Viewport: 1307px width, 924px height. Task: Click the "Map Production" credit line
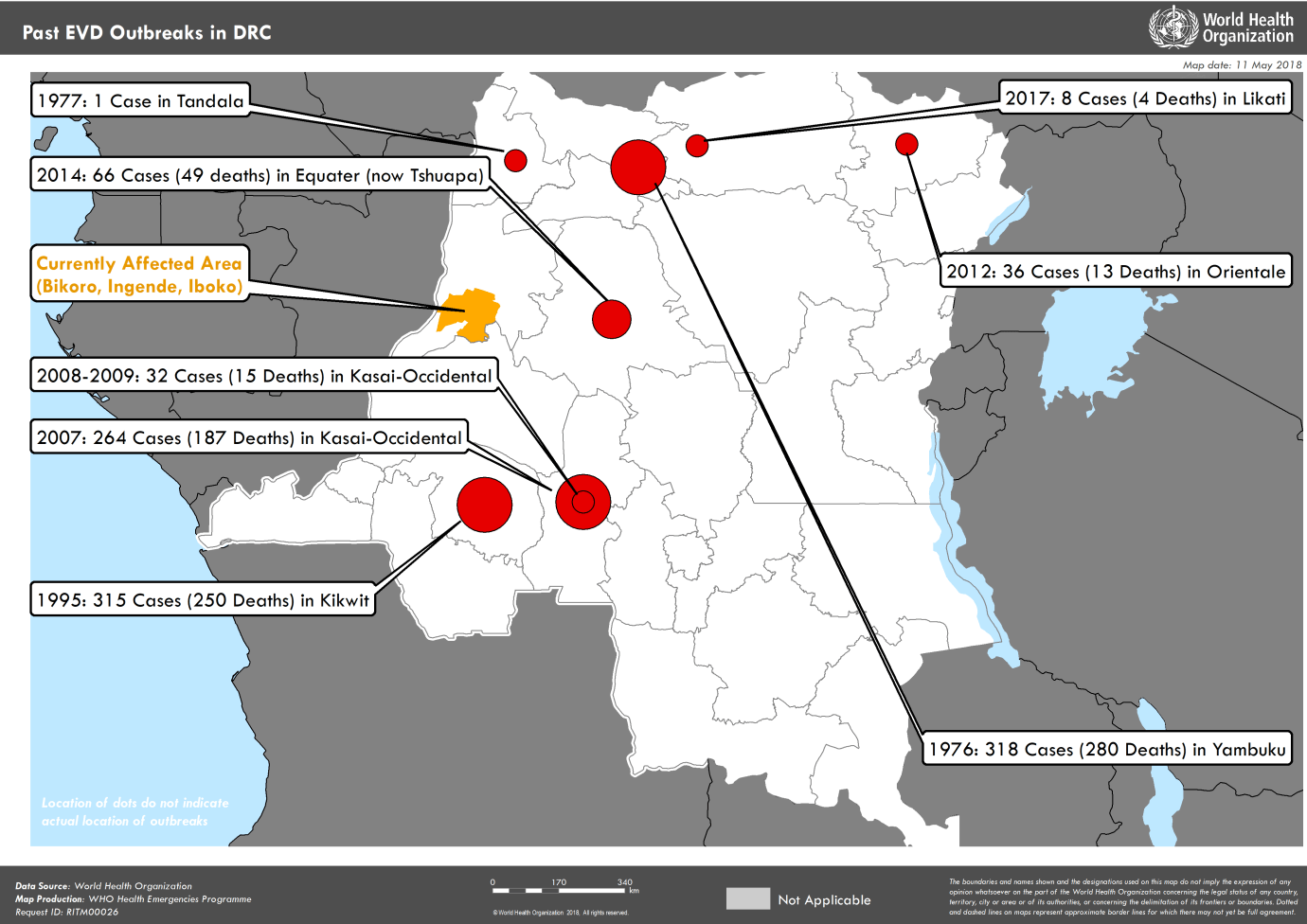[x=134, y=899]
